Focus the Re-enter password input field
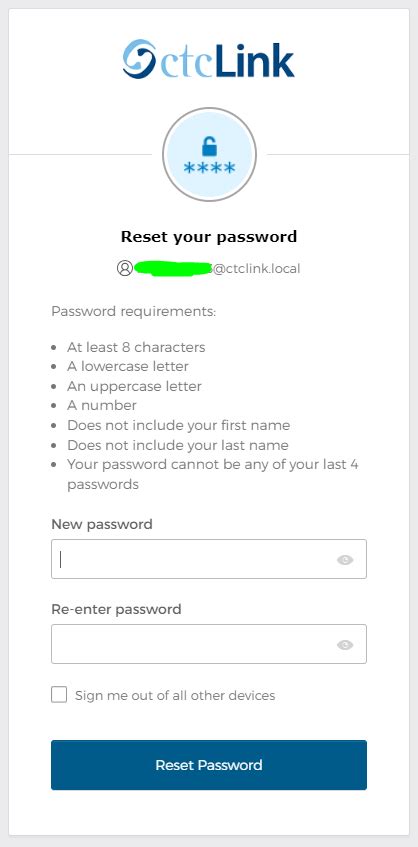418x847 pixels. click(x=209, y=644)
